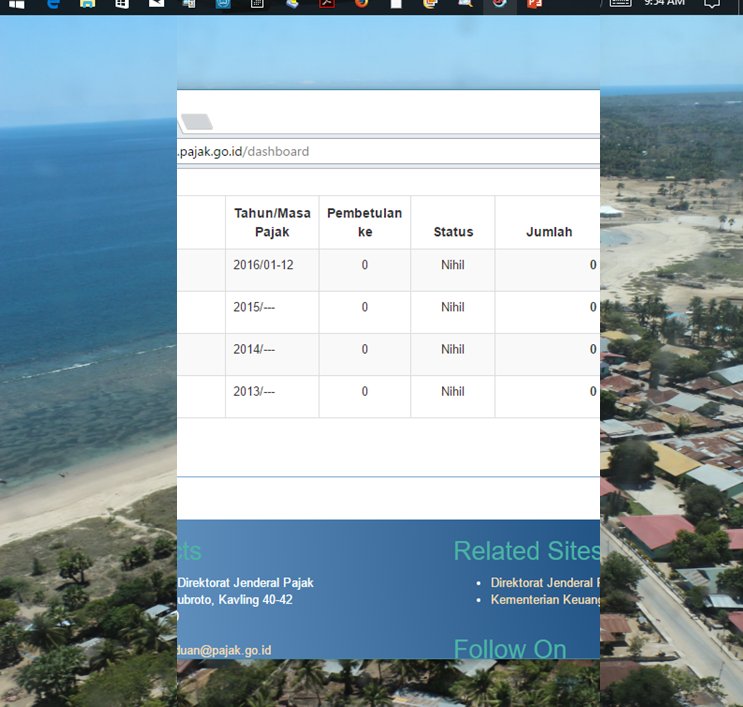Open the Windows Start menu
This screenshot has width=743, height=707.
[17, 4]
